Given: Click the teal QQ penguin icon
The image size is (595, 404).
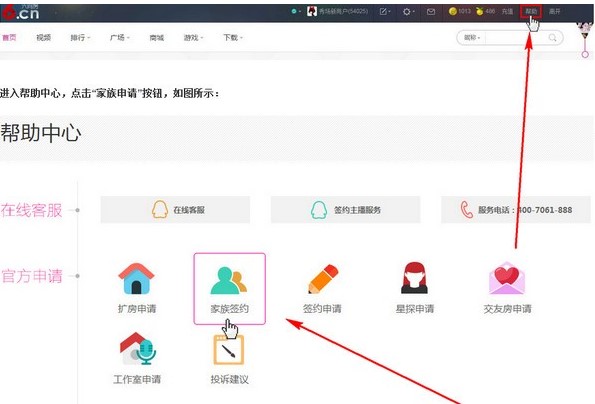Looking at the screenshot, I should 319,210.
